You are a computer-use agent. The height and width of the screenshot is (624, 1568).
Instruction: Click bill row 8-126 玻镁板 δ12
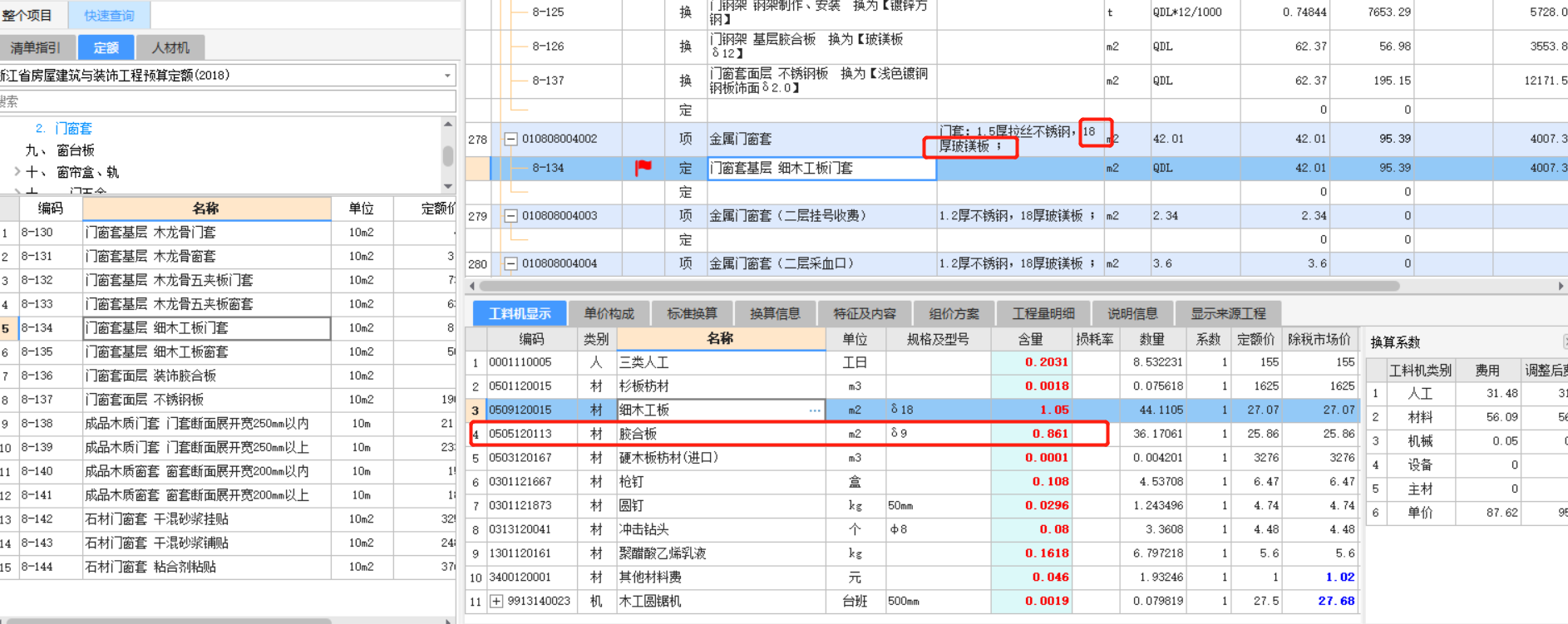1016,47
